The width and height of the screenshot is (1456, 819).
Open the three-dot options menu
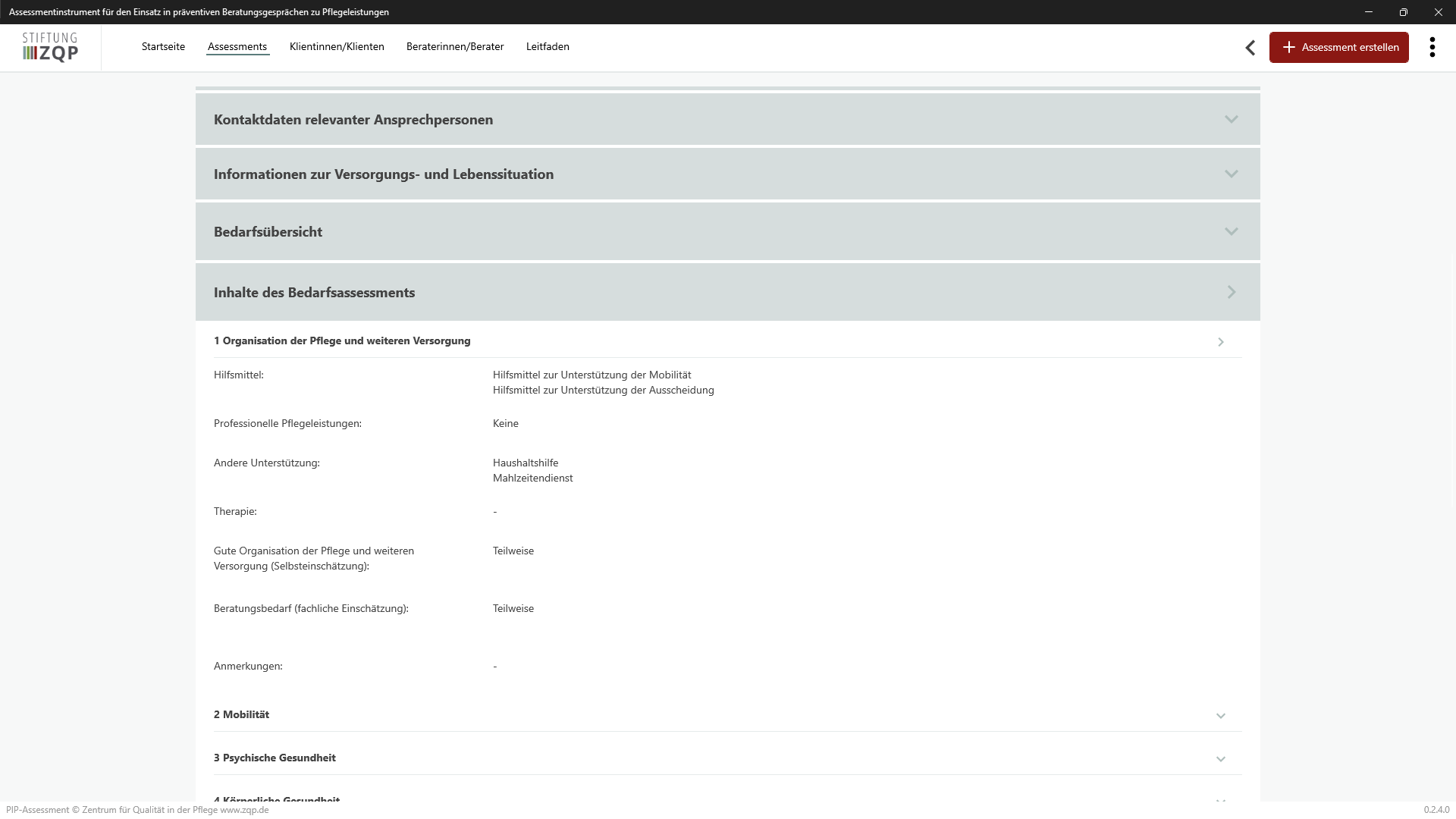coord(1432,47)
